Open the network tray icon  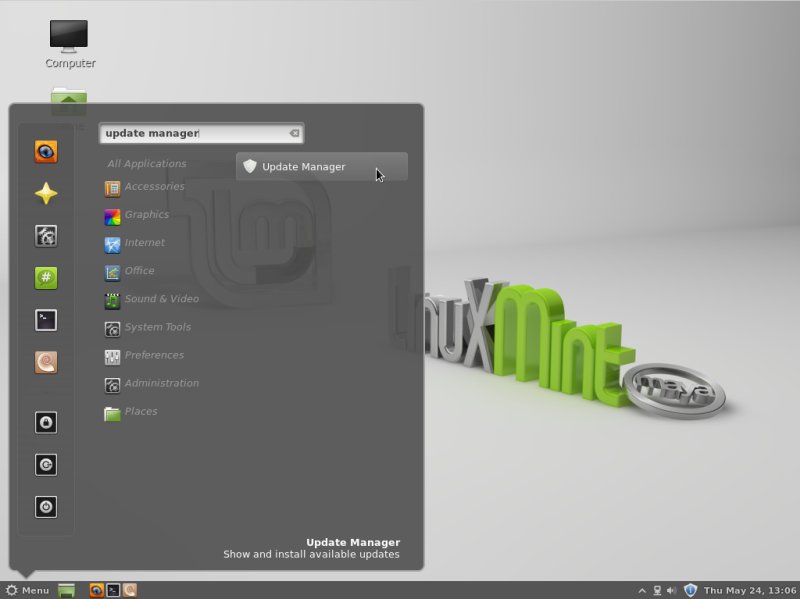[x=657, y=591]
